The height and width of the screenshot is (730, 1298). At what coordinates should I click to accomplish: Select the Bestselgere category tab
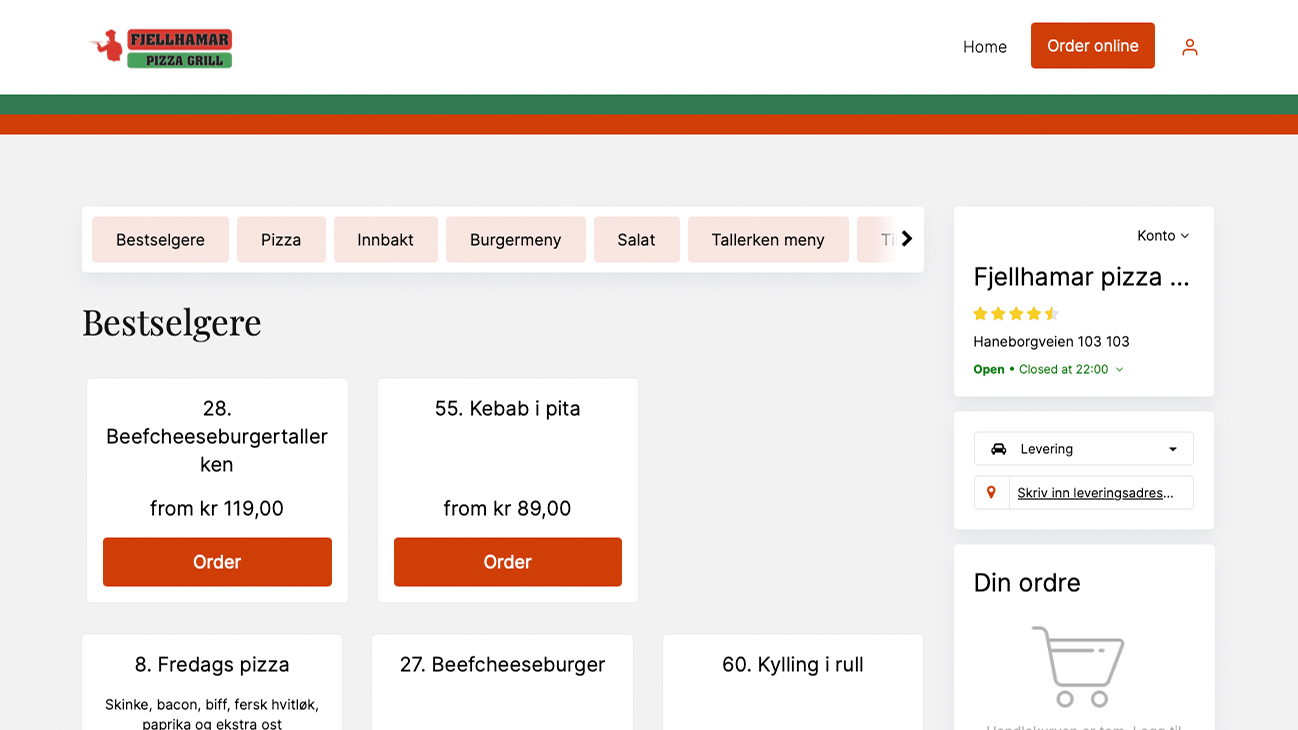(x=160, y=240)
